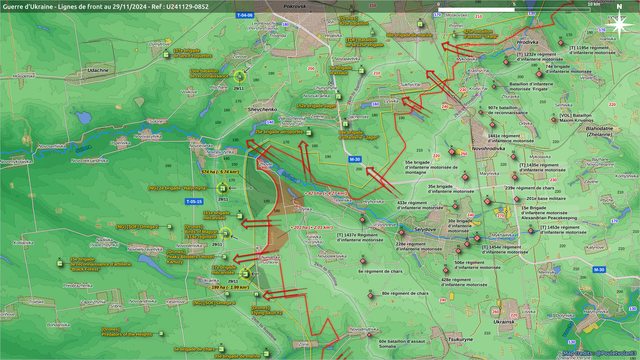Click the [VOL] Bataillon Maxim Krivonos marker
The image size is (640, 360).
553,120
